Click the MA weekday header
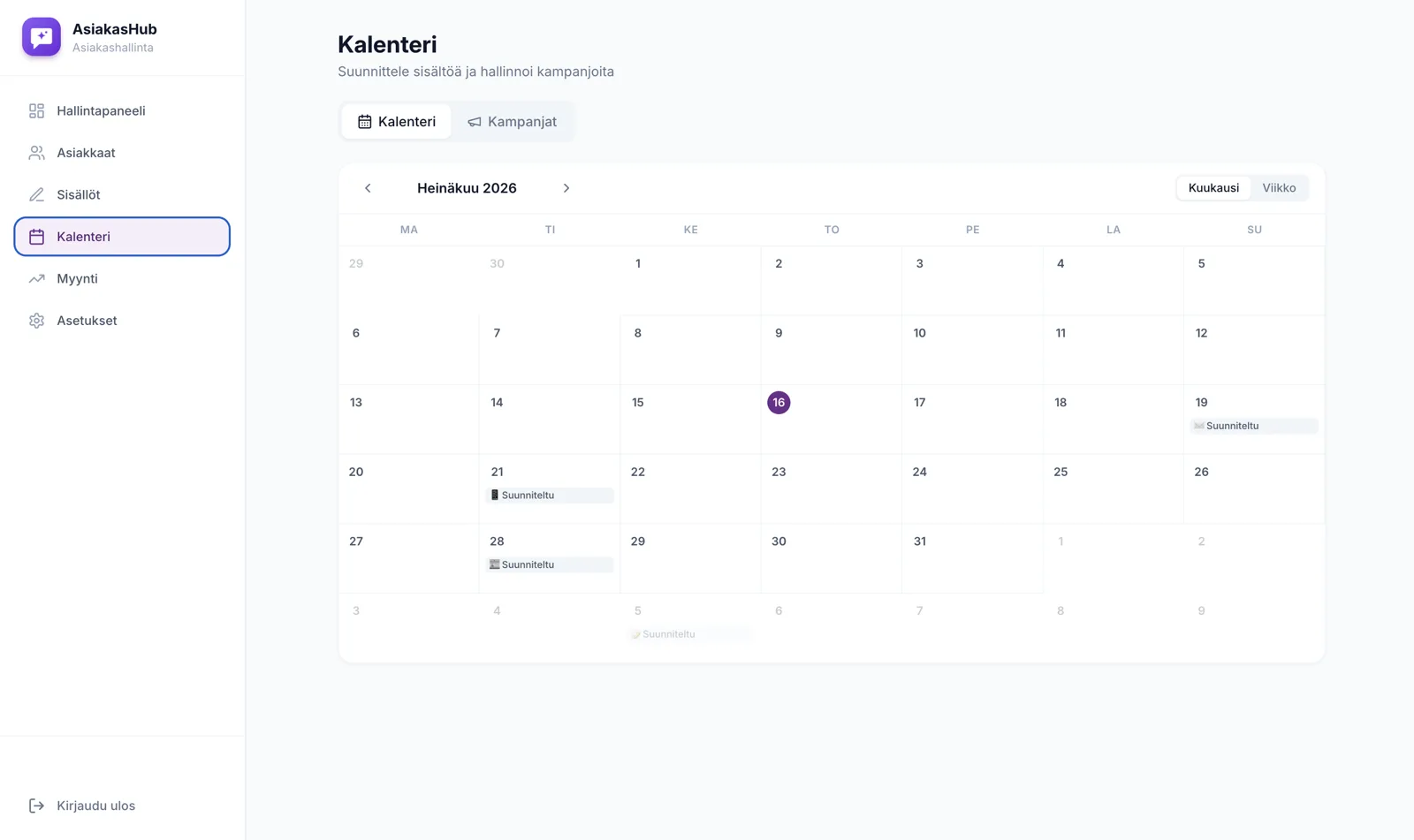The width and height of the screenshot is (1414, 840). 409,230
